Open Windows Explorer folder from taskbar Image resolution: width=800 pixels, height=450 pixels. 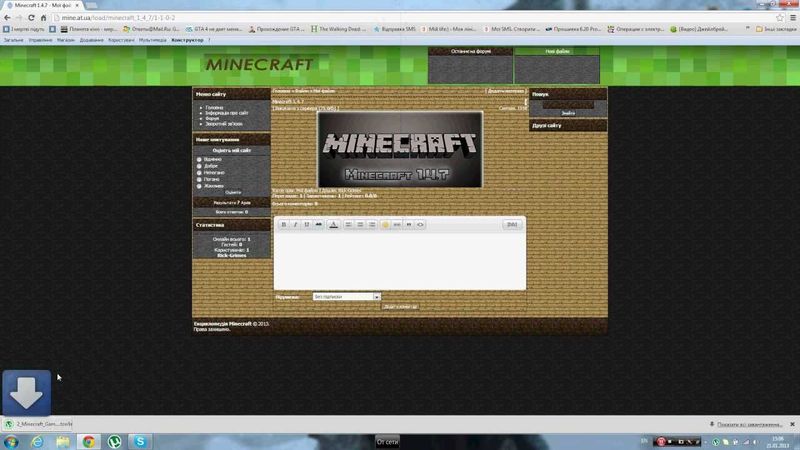(x=63, y=442)
